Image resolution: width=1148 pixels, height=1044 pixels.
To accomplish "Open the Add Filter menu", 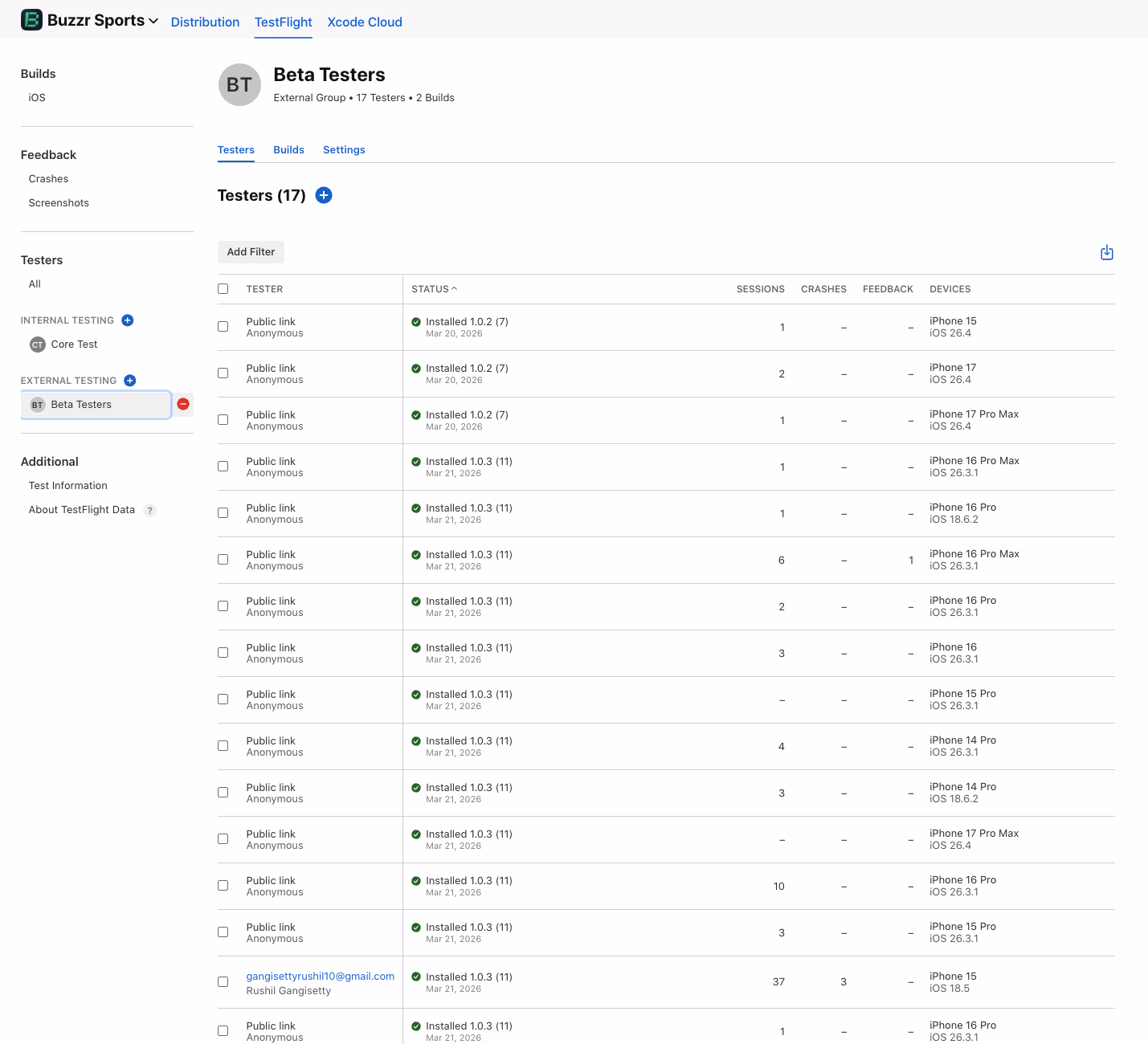I will [x=251, y=251].
